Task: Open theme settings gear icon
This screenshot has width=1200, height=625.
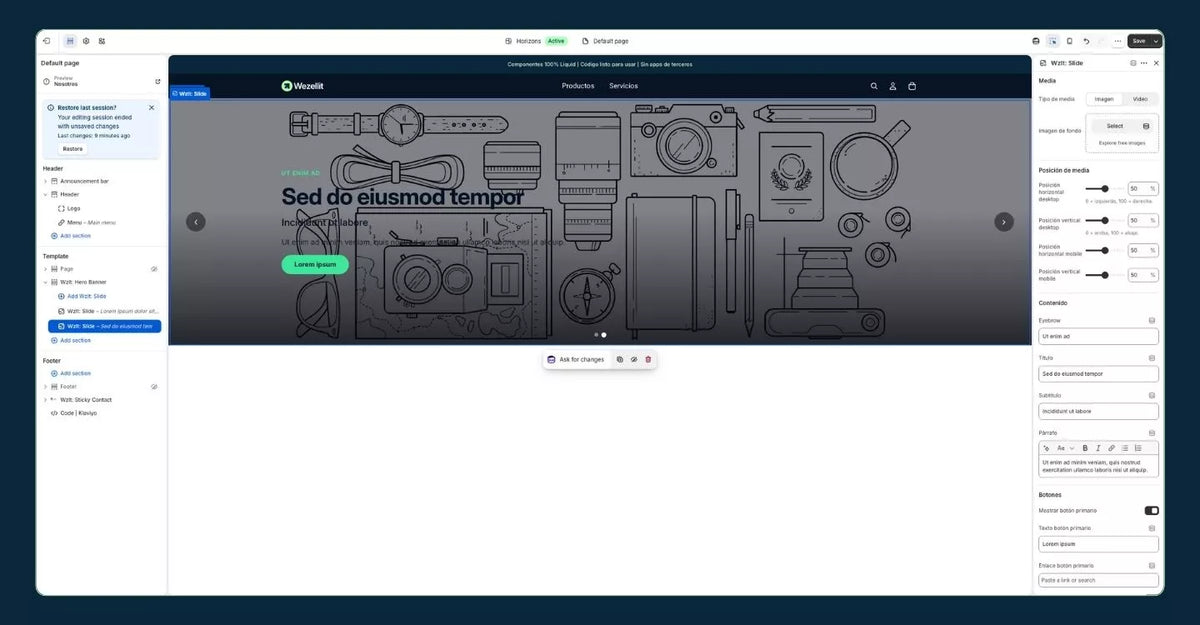Action: click(x=86, y=41)
